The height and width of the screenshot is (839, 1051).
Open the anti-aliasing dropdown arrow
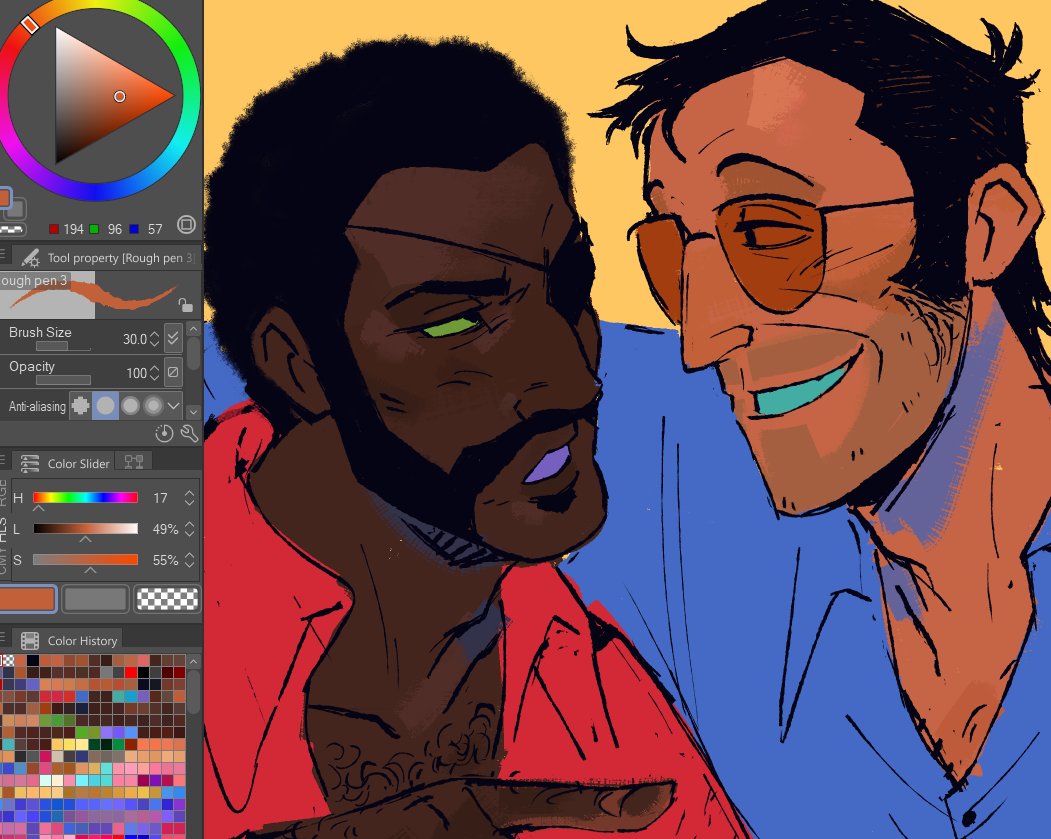coord(172,405)
